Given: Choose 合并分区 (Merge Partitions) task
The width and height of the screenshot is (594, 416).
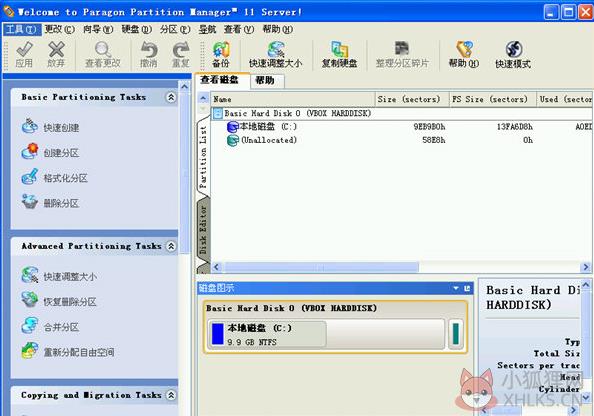Looking at the screenshot, I should click(50, 326).
